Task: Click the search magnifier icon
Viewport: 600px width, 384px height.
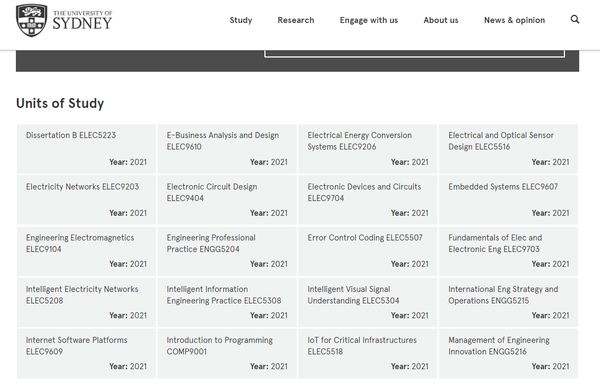Action: pyautogui.click(x=574, y=20)
